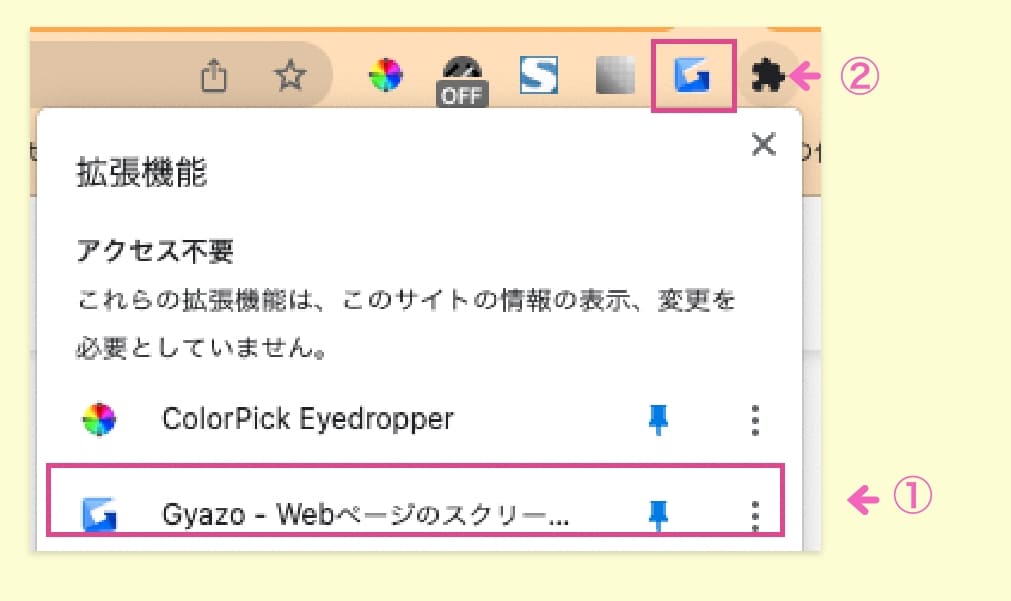1011x601 pixels.
Task: Unpin ColorPick Eyedropper from toolbar
Action: click(658, 420)
